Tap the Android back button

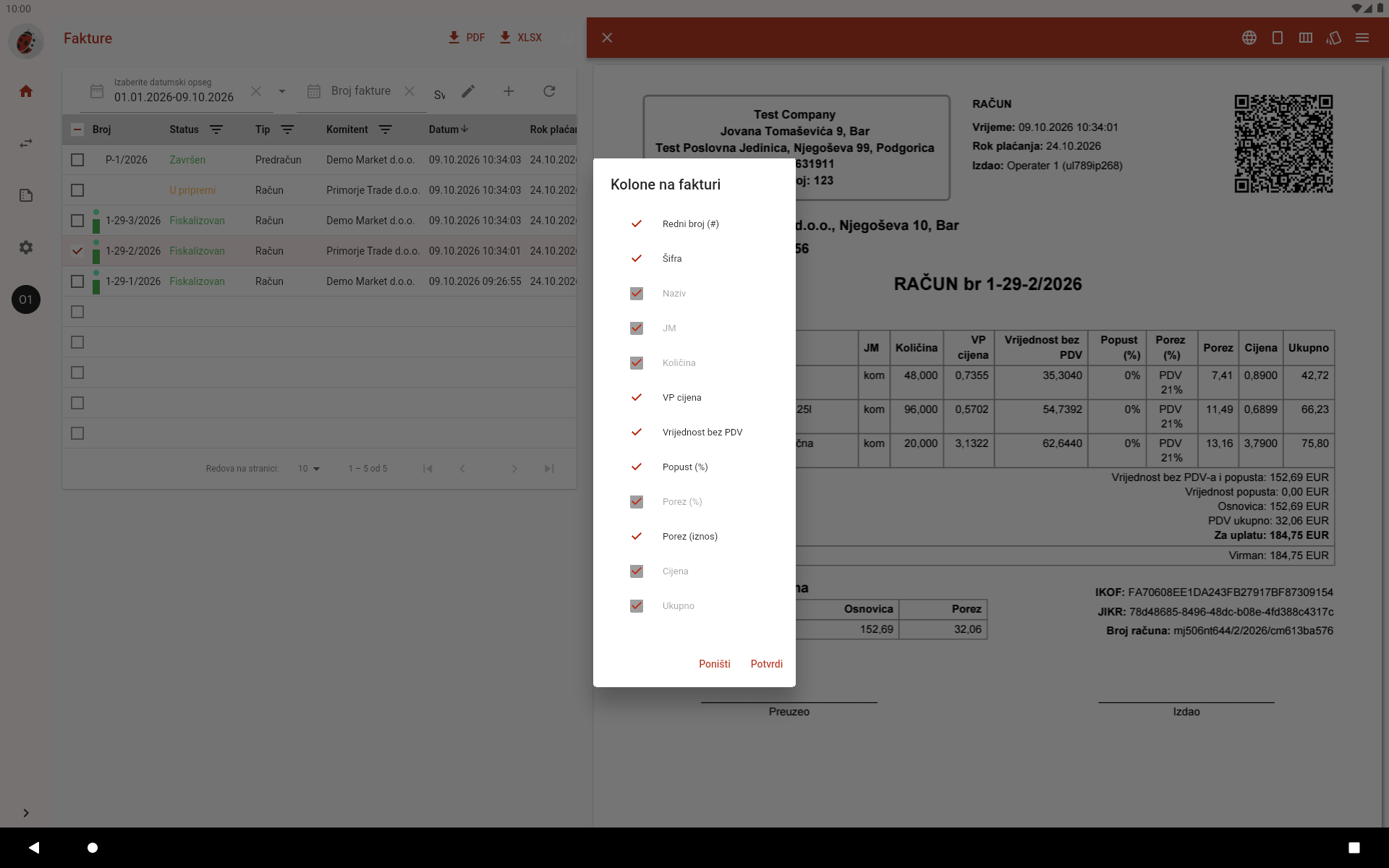pyautogui.click(x=34, y=847)
